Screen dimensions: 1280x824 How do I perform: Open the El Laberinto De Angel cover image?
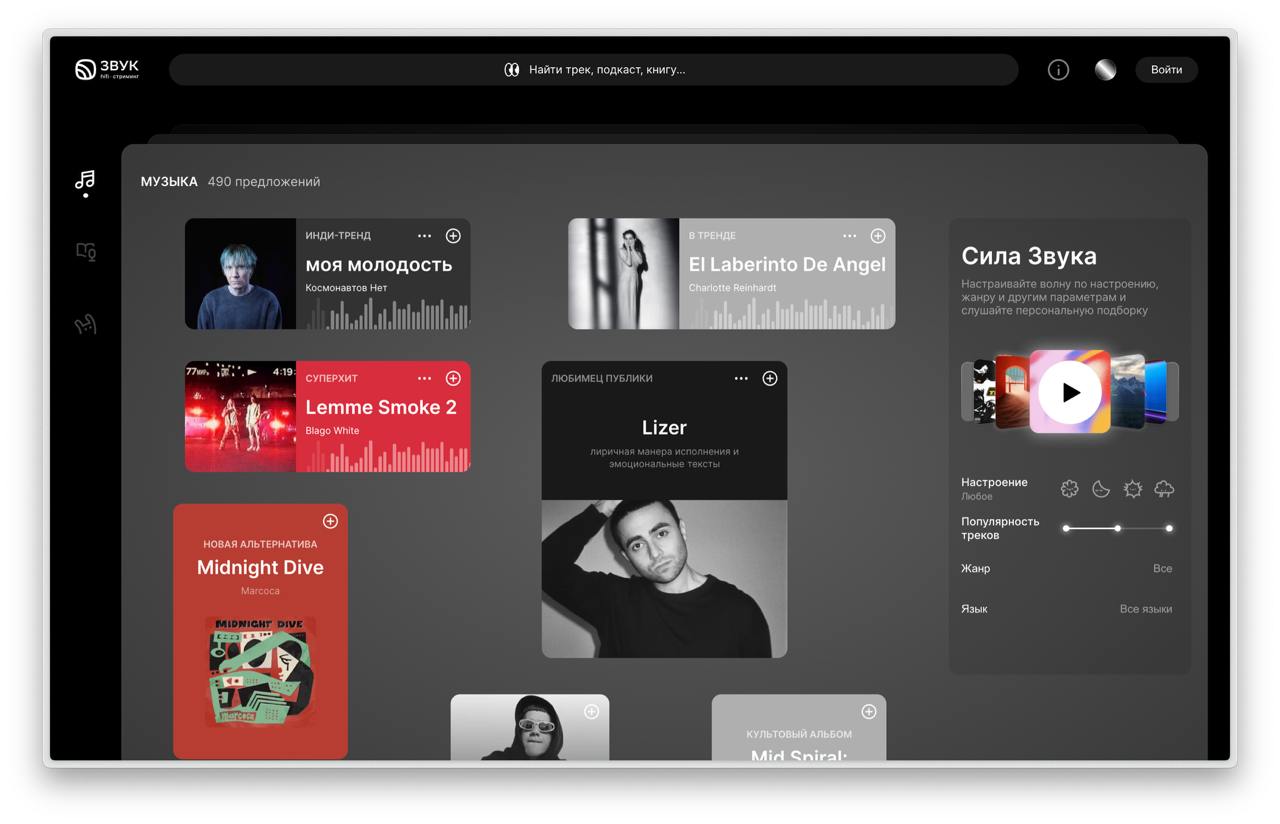(624, 274)
